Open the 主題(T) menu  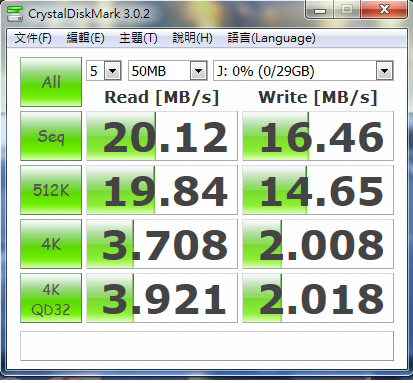138,38
